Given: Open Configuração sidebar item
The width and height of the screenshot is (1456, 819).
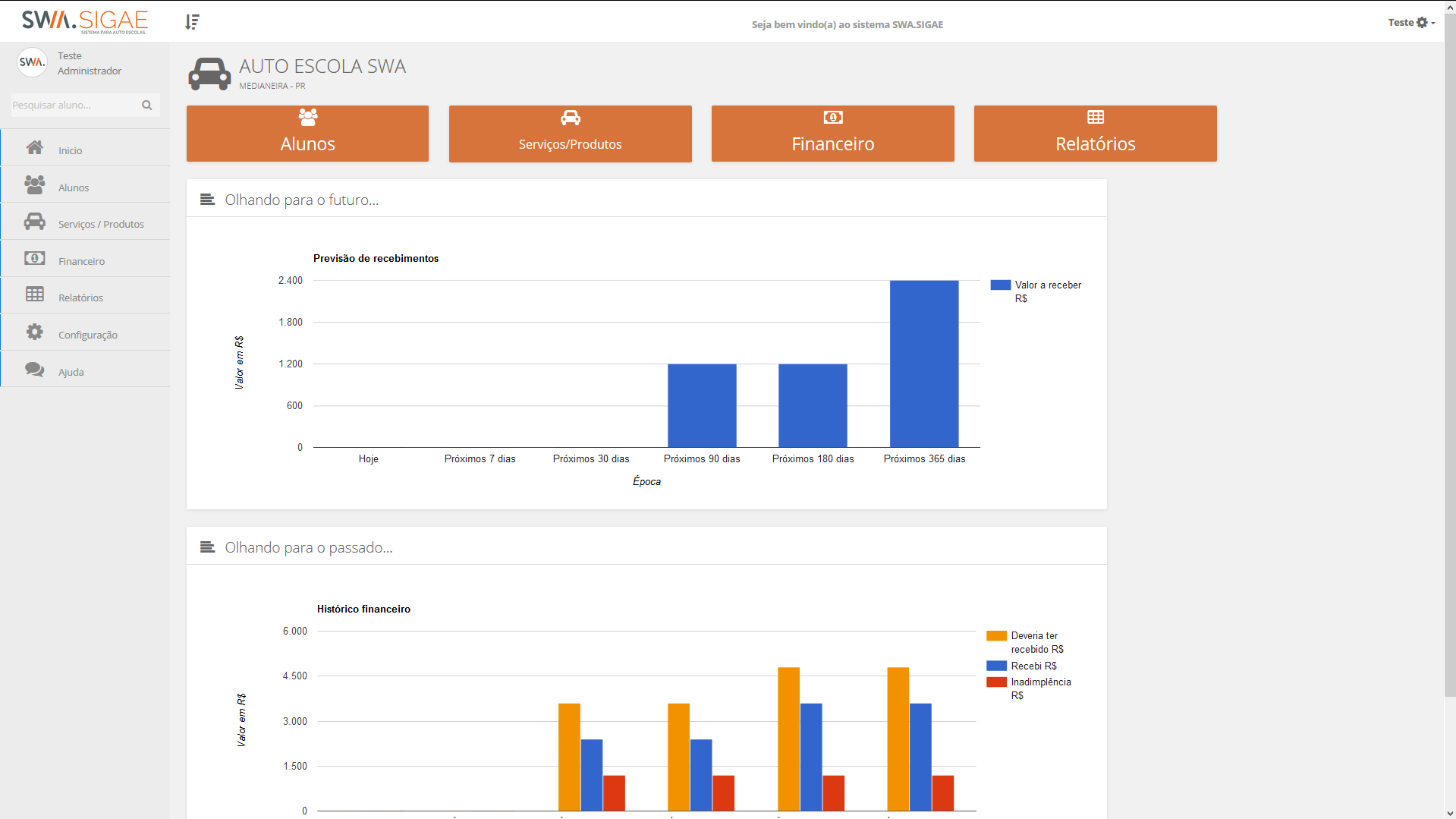Looking at the screenshot, I should coord(85,332).
